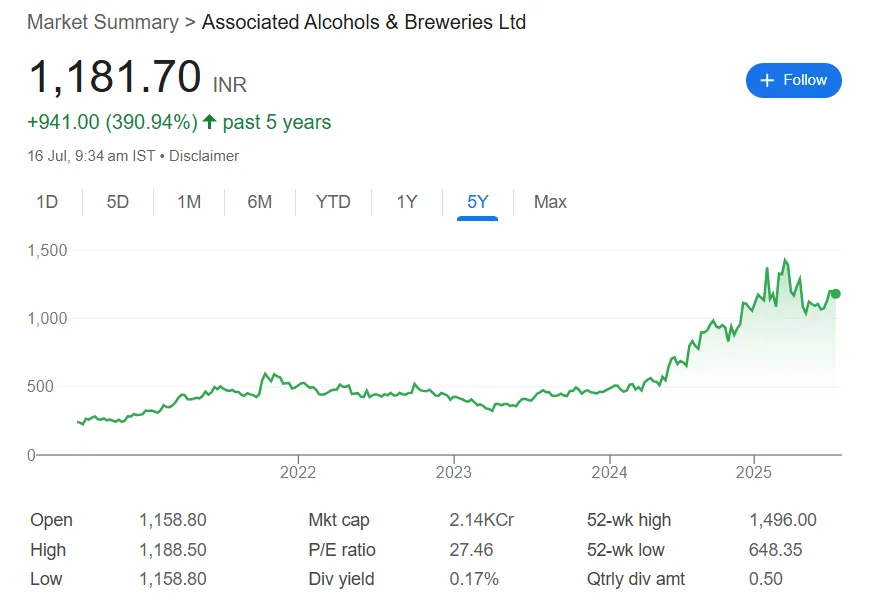Screen dimensions: 889x607
Task: Click the High value 1,188.50
Action: point(173,550)
